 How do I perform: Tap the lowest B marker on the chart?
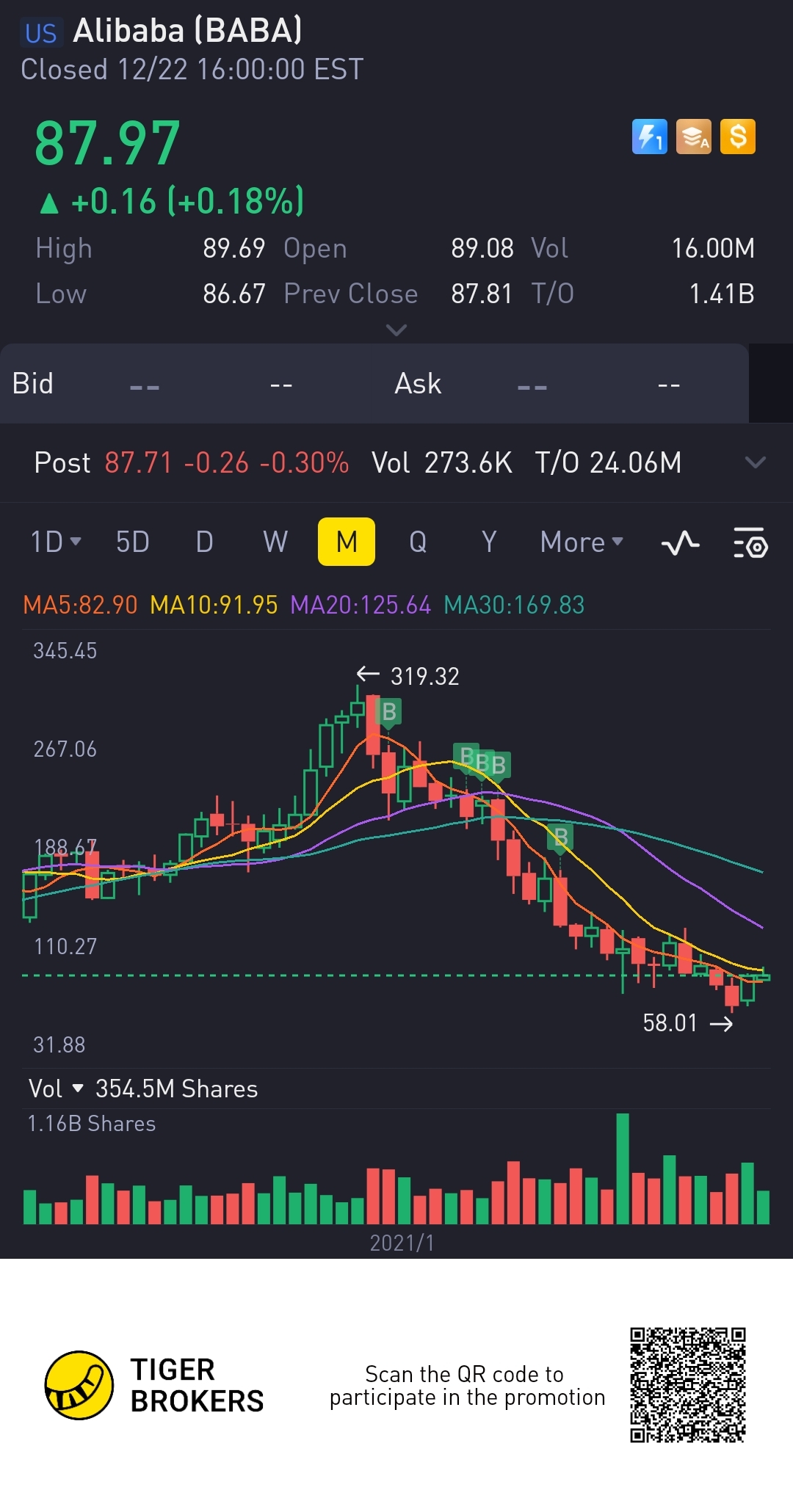click(x=561, y=837)
